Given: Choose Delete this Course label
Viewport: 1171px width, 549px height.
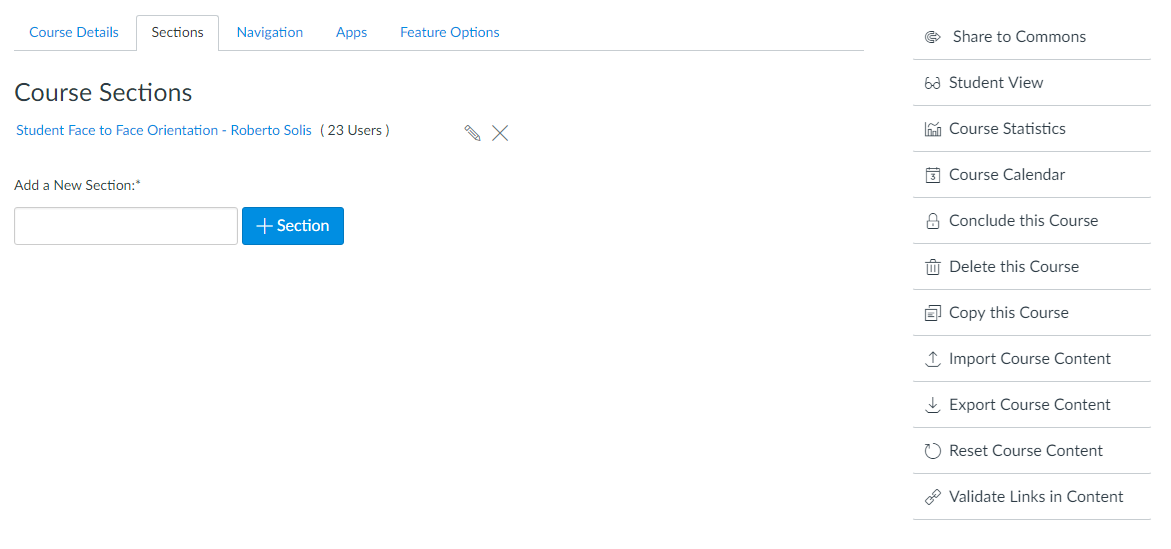Looking at the screenshot, I should coord(1013,267).
